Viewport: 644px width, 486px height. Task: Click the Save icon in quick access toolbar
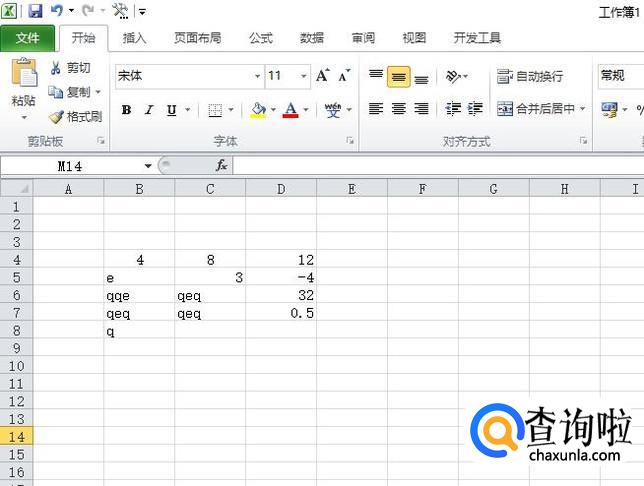[x=35, y=11]
